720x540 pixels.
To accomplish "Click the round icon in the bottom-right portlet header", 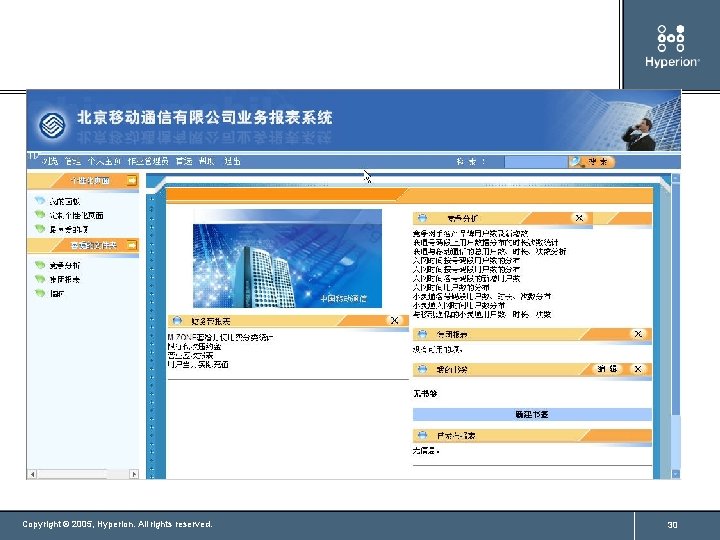I will pyautogui.click(x=422, y=435).
